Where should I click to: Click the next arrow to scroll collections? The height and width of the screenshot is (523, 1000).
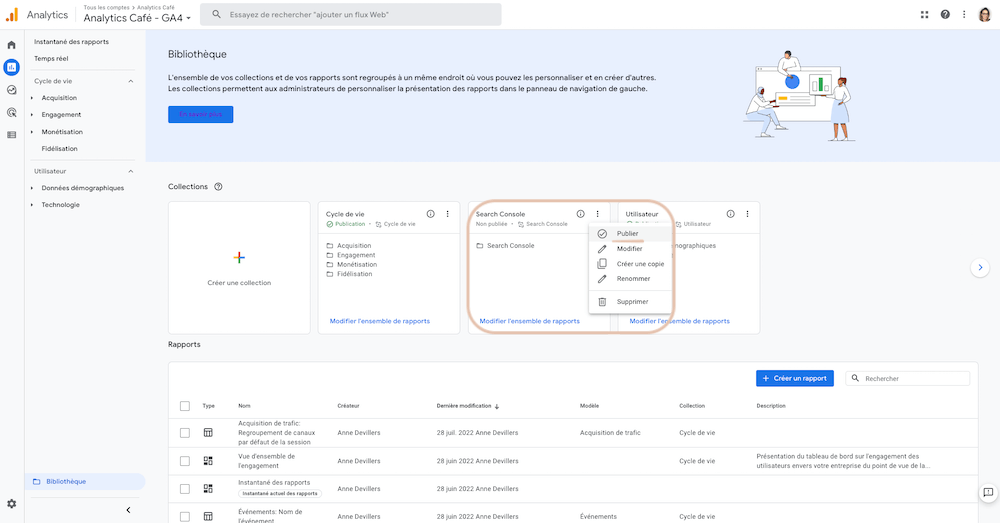(x=980, y=267)
